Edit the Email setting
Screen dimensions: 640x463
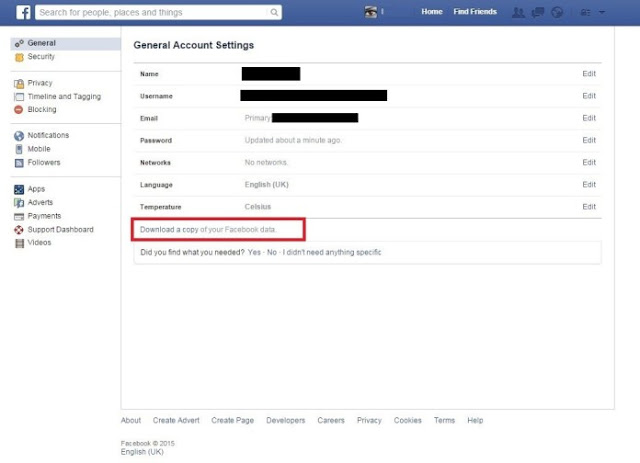coord(589,118)
